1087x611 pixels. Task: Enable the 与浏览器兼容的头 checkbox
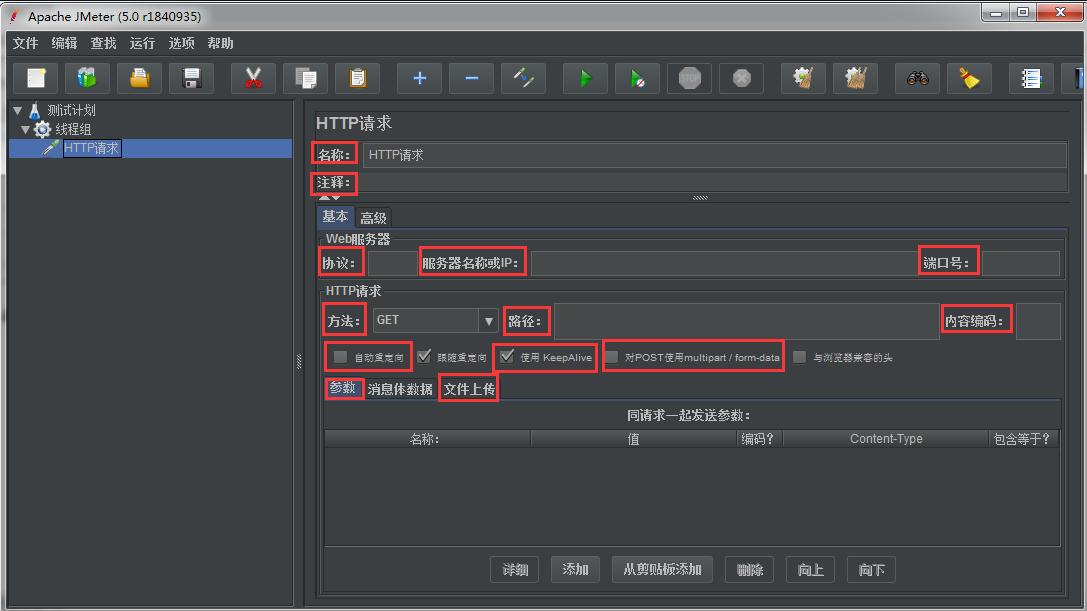click(x=800, y=357)
